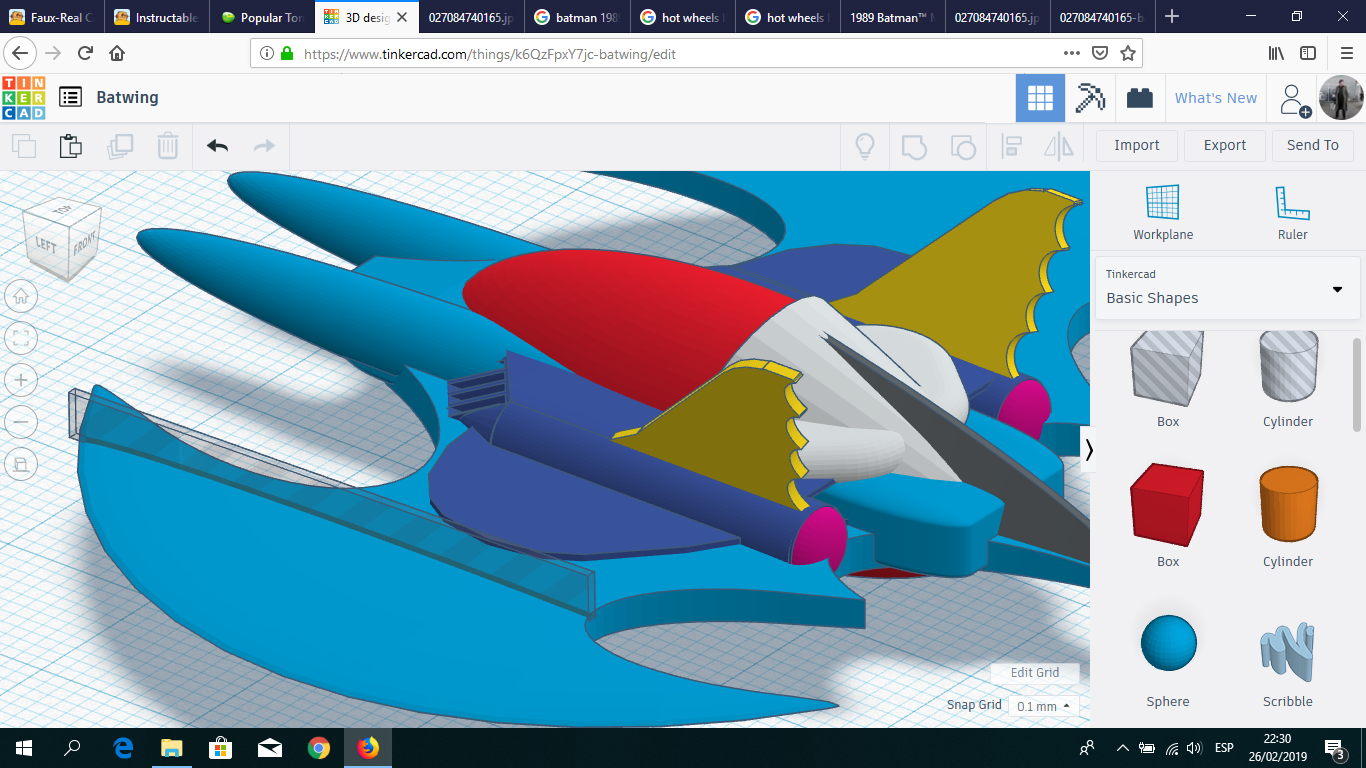Open the Windows Start menu
The width and height of the screenshot is (1366, 768).
click(x=24, y=747)
